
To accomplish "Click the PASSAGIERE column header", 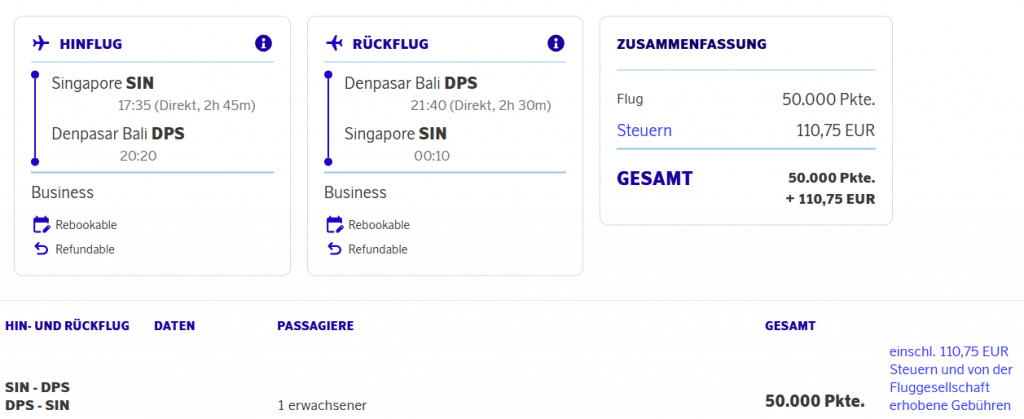I will 315,326.
